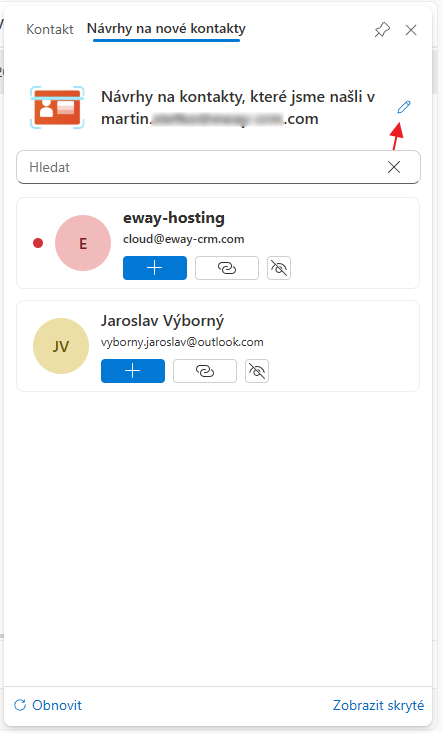
Task: Select the Návrhy na nové kontakty tab
Action: pyautogui.click(x=166, y=29)
